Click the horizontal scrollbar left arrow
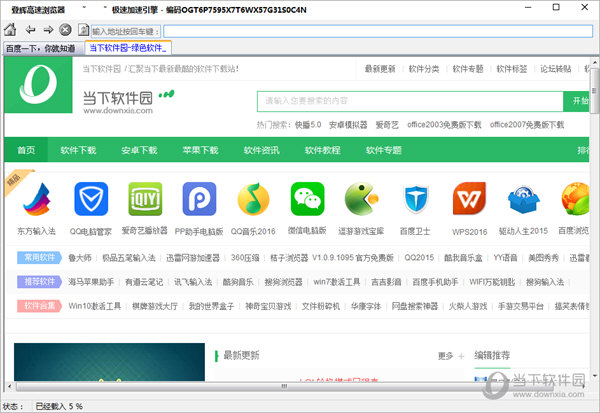 [x=10, y=387]
